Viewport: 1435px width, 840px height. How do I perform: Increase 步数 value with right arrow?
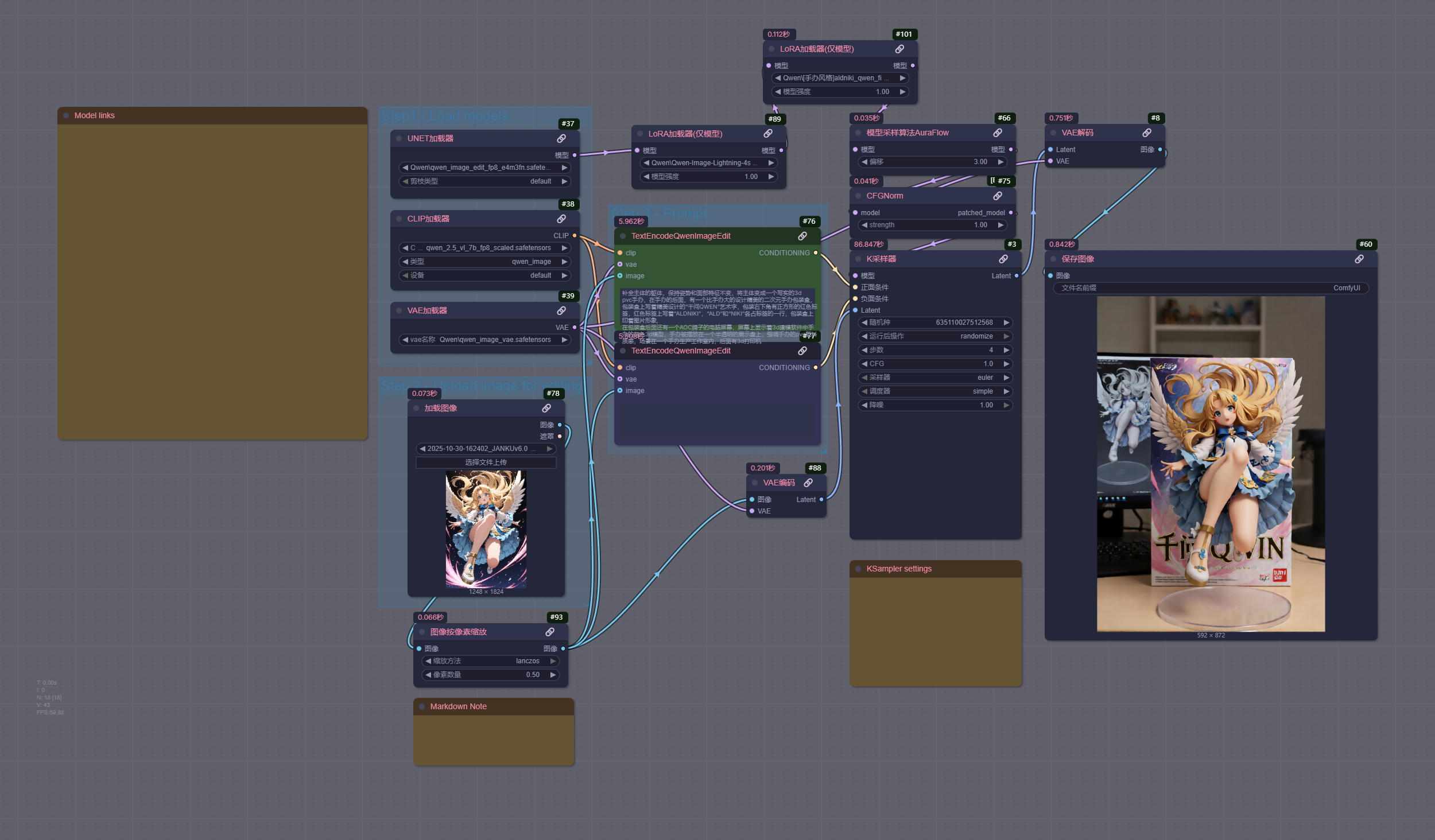coord(1006,350)
